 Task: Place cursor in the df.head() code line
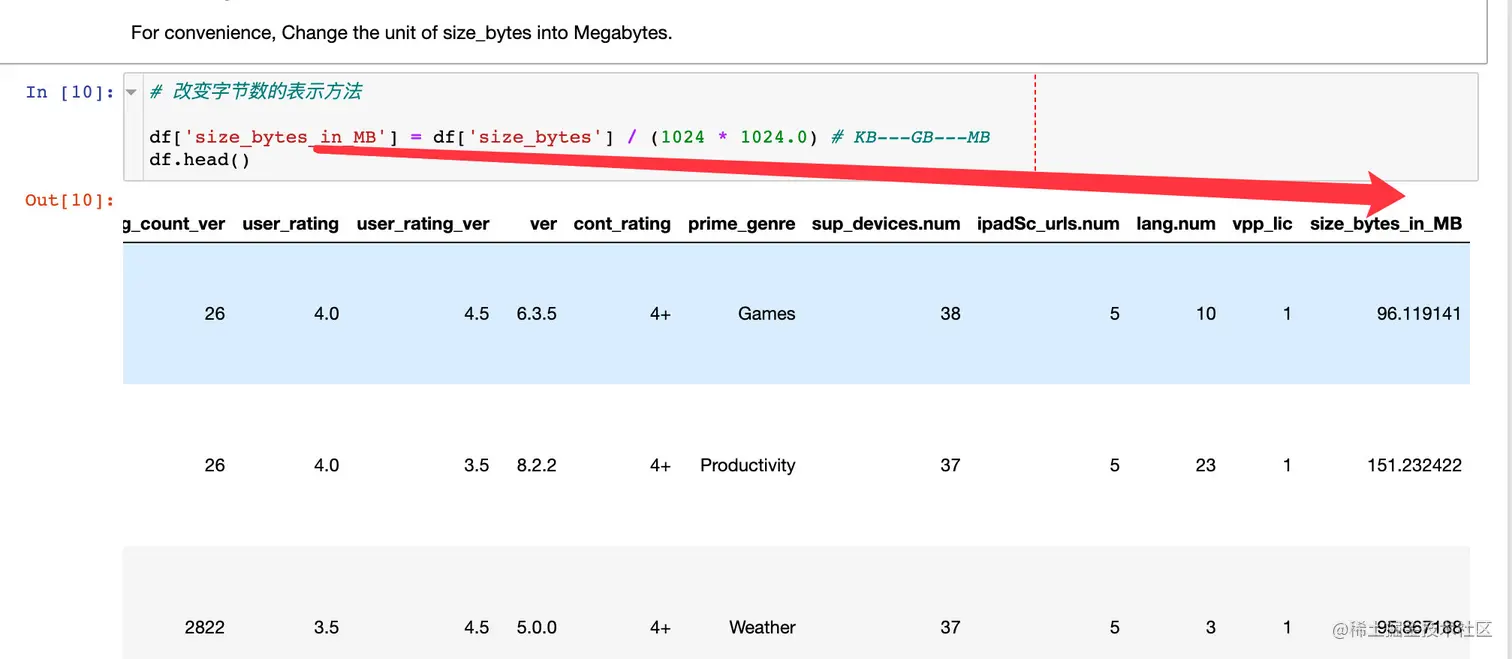coord(200,160)
